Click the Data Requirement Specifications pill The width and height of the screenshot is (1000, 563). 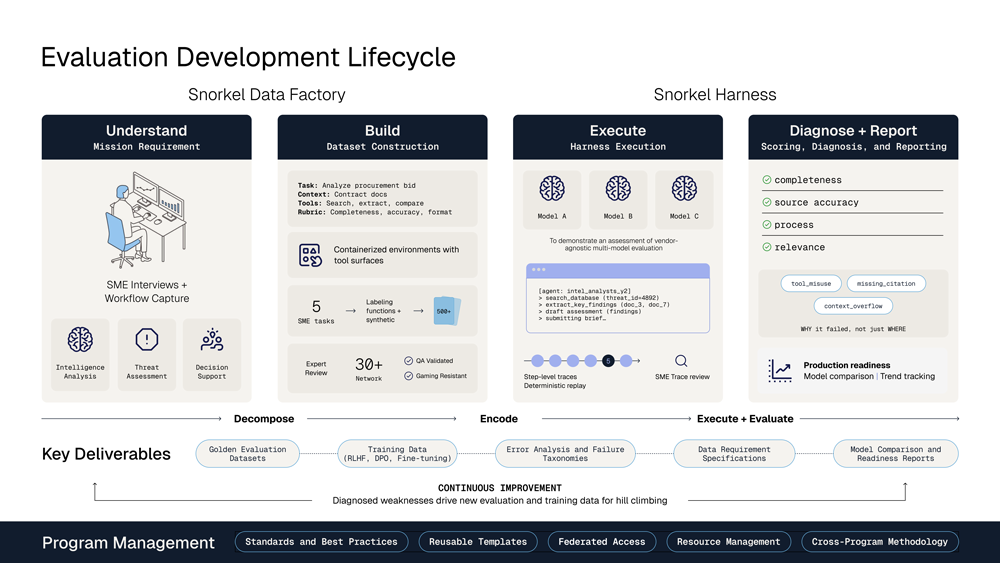point(734,453)
